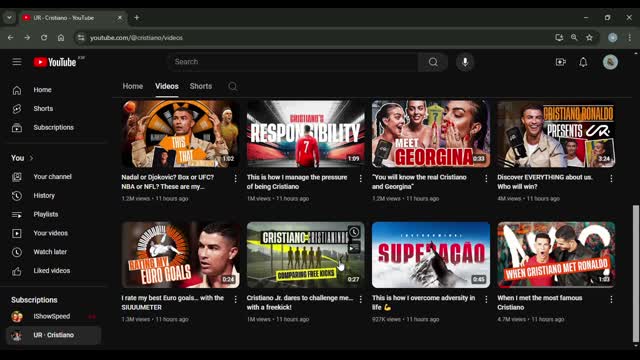Click the install app icon in address bar

coord(559,38)
